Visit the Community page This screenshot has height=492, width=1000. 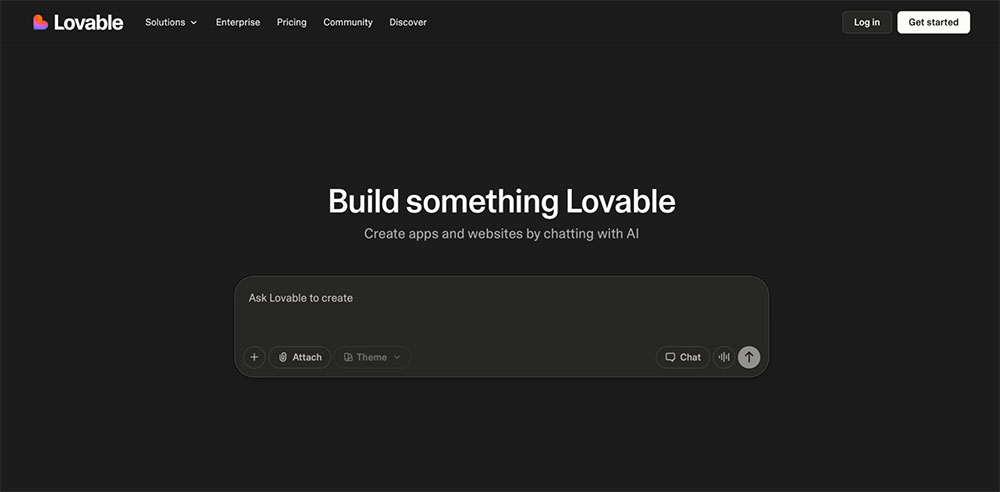pyautogui.click(x=348, y=22)
